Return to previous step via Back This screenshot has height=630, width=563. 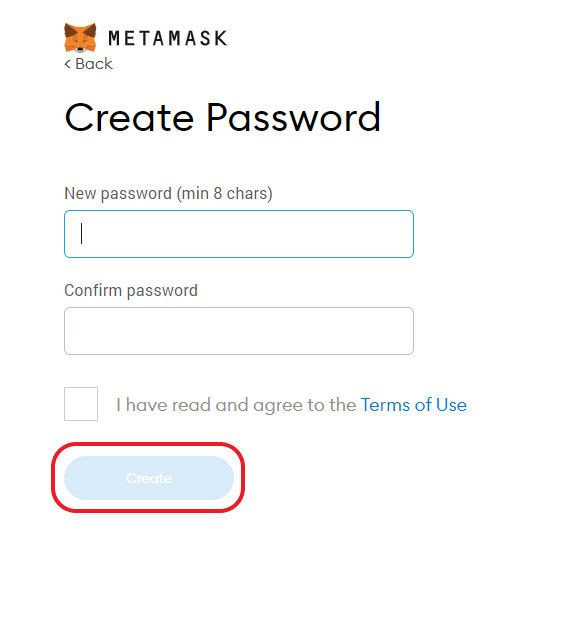(x=89, y=64)
